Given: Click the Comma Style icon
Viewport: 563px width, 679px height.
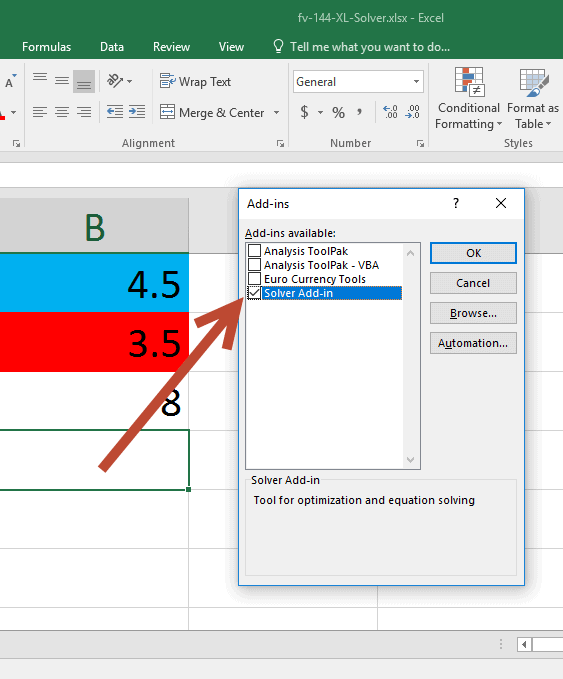Looking at the screenshot, I should [359, 112].
